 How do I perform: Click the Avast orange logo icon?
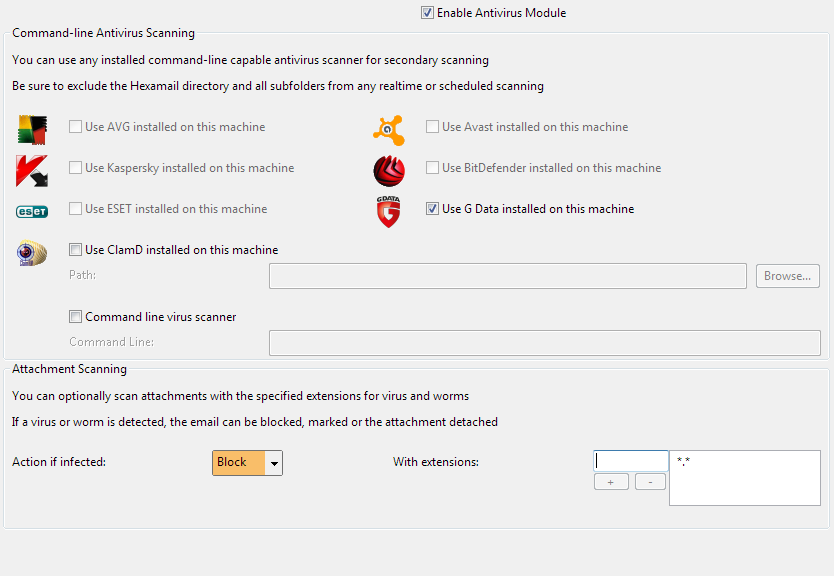pyautogui.click(x=389, y=129)
